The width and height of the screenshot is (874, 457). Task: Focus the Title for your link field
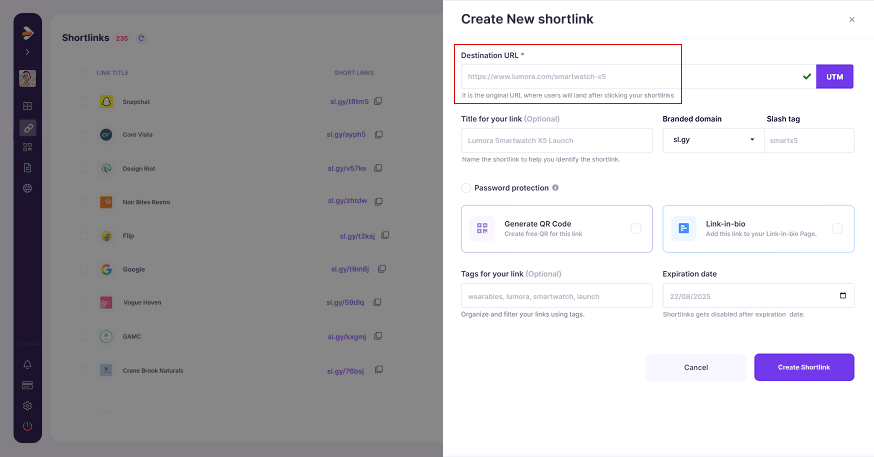pyautogui.click(x=556, y=140)
